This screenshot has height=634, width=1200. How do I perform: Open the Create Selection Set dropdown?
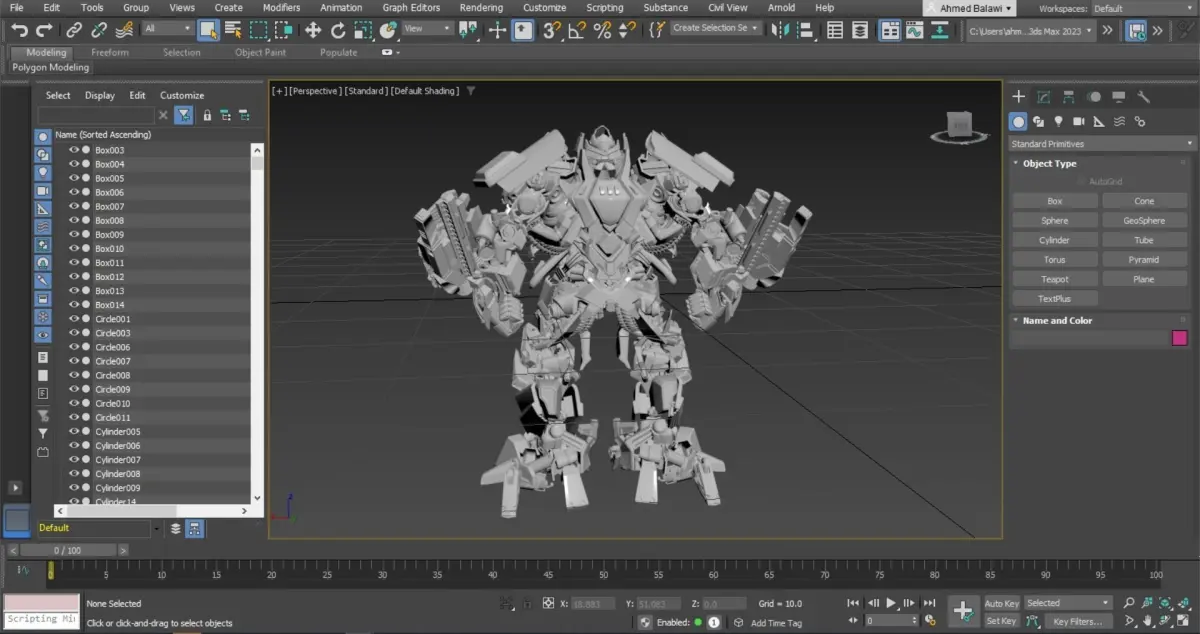click(716, 29)
